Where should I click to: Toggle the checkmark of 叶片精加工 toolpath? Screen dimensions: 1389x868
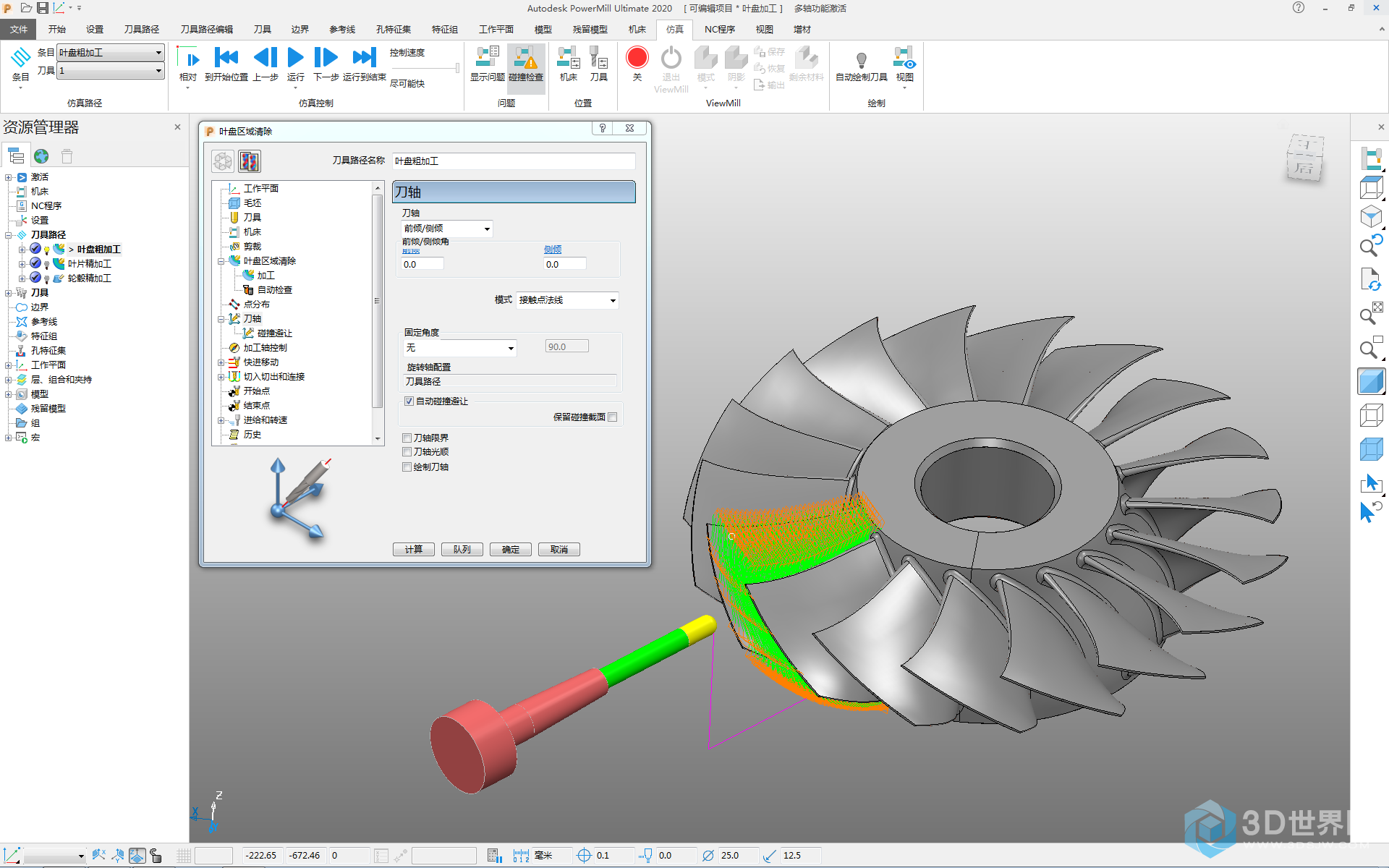tap(35, 263)
